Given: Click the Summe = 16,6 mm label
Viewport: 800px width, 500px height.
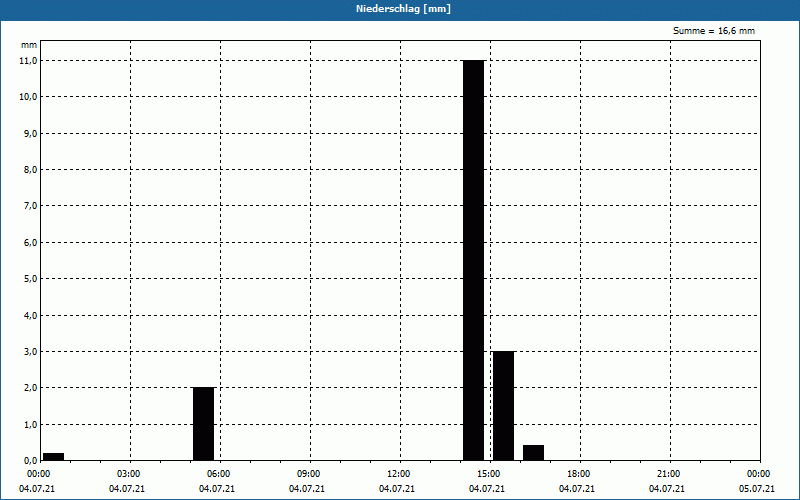Looking at the screenshot, I should coord(714,31).
